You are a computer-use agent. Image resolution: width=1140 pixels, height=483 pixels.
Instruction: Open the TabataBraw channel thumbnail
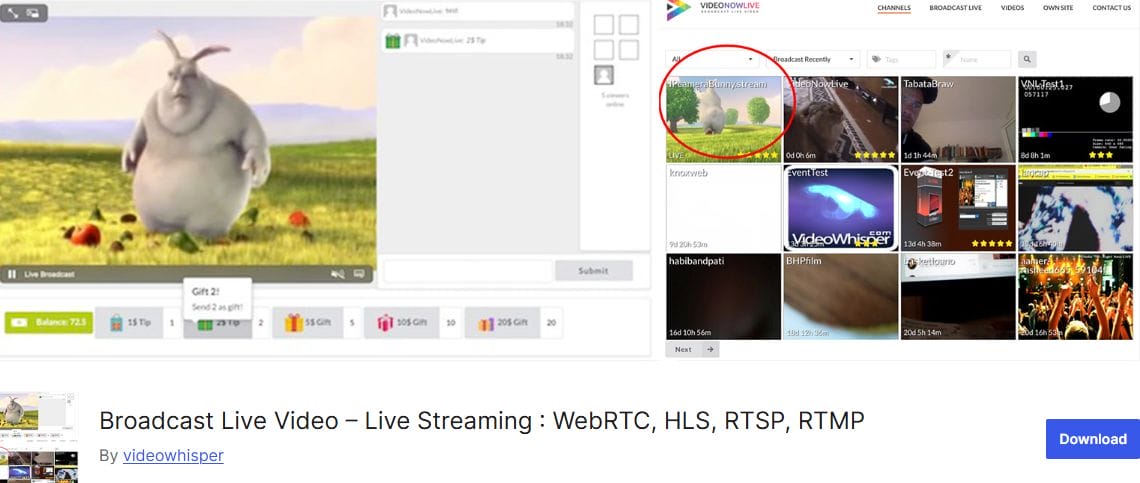point(958,119)
